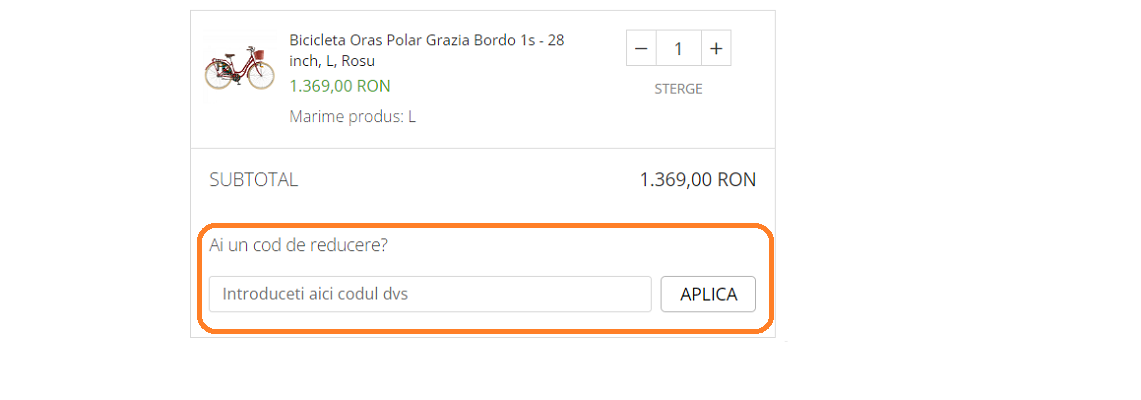Screen dimensions: 1141x400
Task: Click the 'Introduceti aici codul dvs' placeholder
Action: pos(315,294)
